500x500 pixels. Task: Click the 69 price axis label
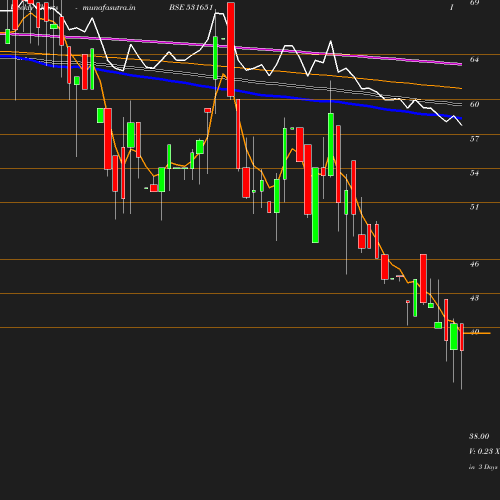pyautogui.click(x=474, y=3)
